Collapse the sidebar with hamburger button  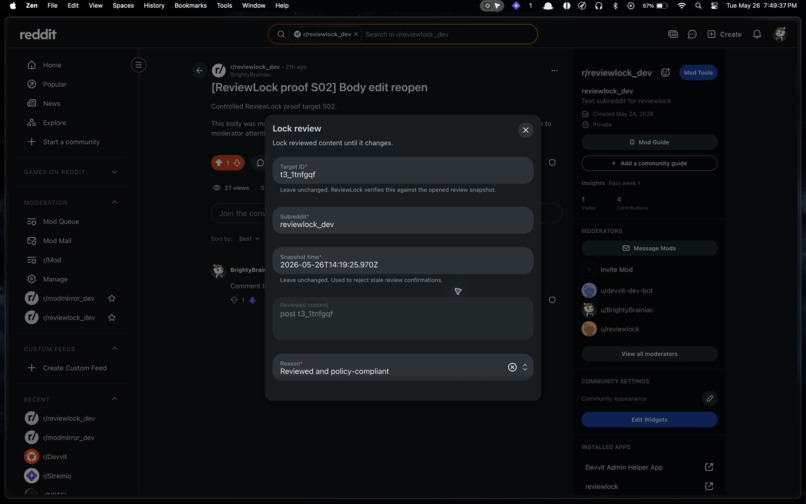coord(138,65)
